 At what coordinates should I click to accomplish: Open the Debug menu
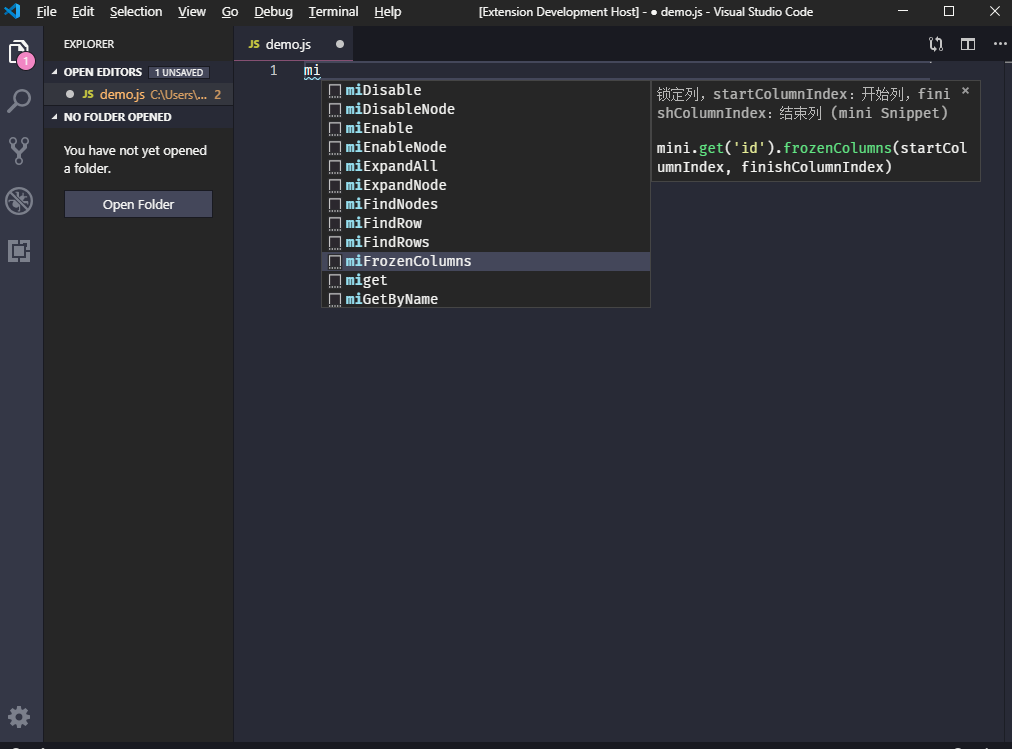pos(274,12)
